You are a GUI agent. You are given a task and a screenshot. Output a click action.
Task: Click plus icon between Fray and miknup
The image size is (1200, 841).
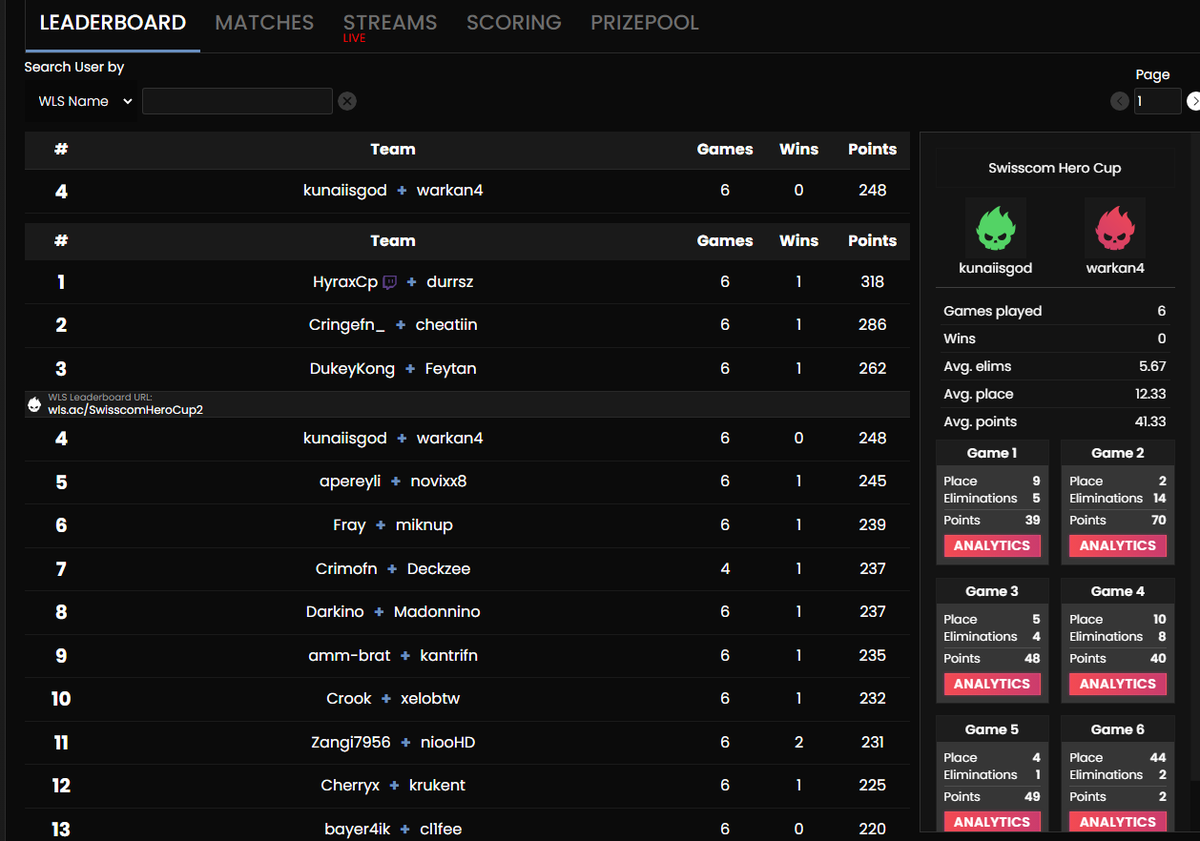pos(381,525)
